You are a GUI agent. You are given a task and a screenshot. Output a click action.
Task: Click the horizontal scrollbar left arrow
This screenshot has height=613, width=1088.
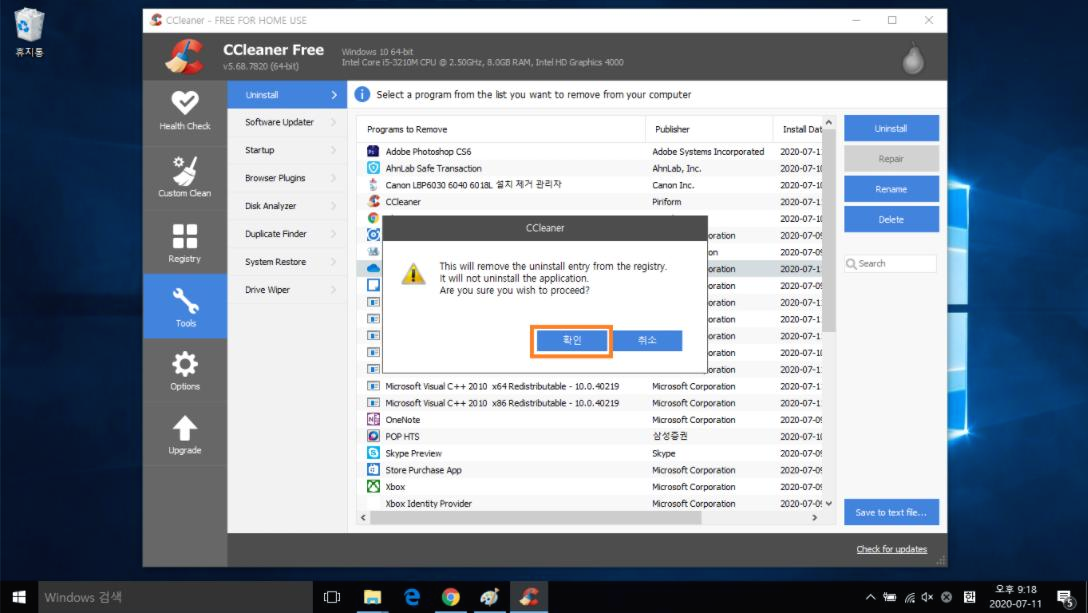(x=363, y=518)
